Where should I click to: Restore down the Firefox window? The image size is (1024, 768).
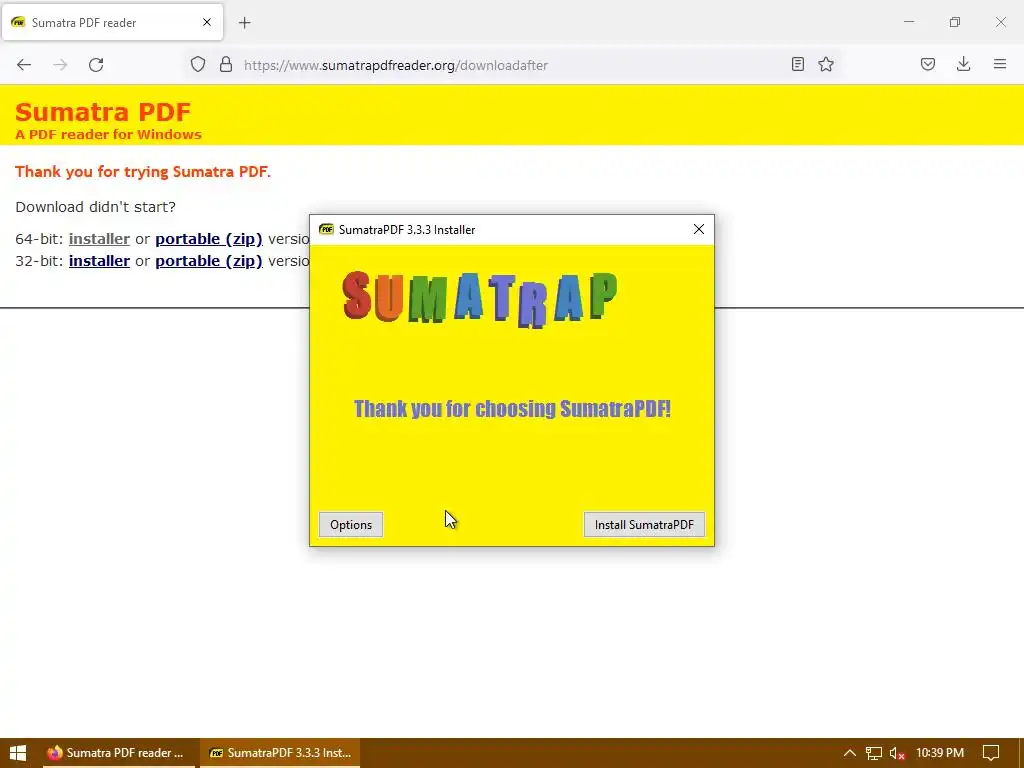tap(955, 22)
